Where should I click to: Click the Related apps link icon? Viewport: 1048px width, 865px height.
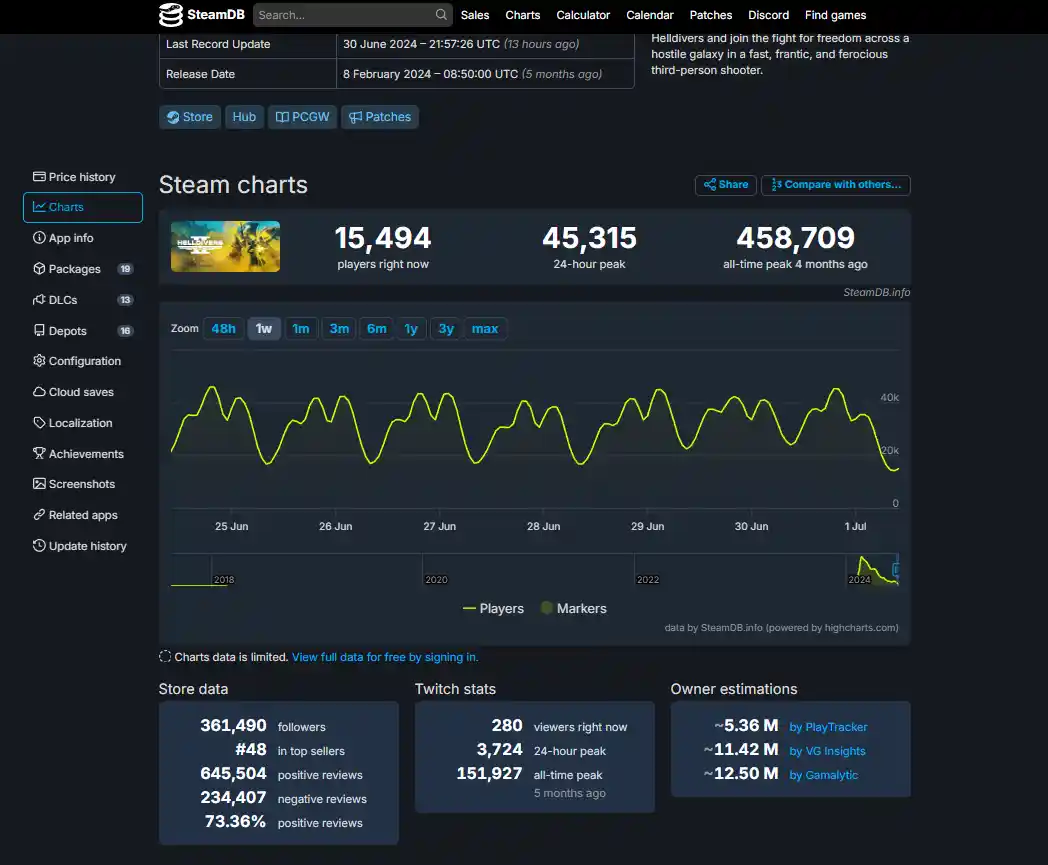click(x=39, y=515)
